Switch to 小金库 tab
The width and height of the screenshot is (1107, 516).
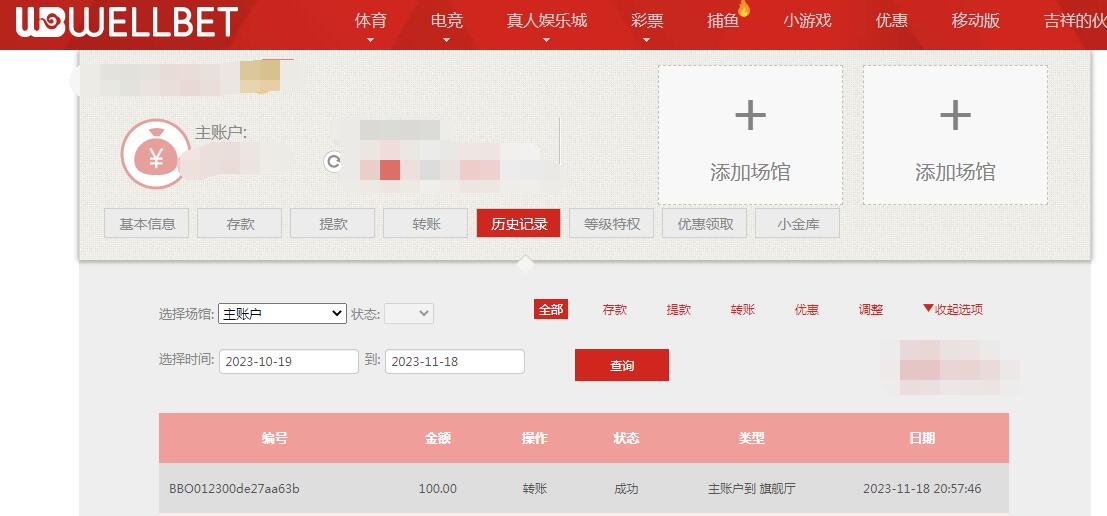point(798,224)
